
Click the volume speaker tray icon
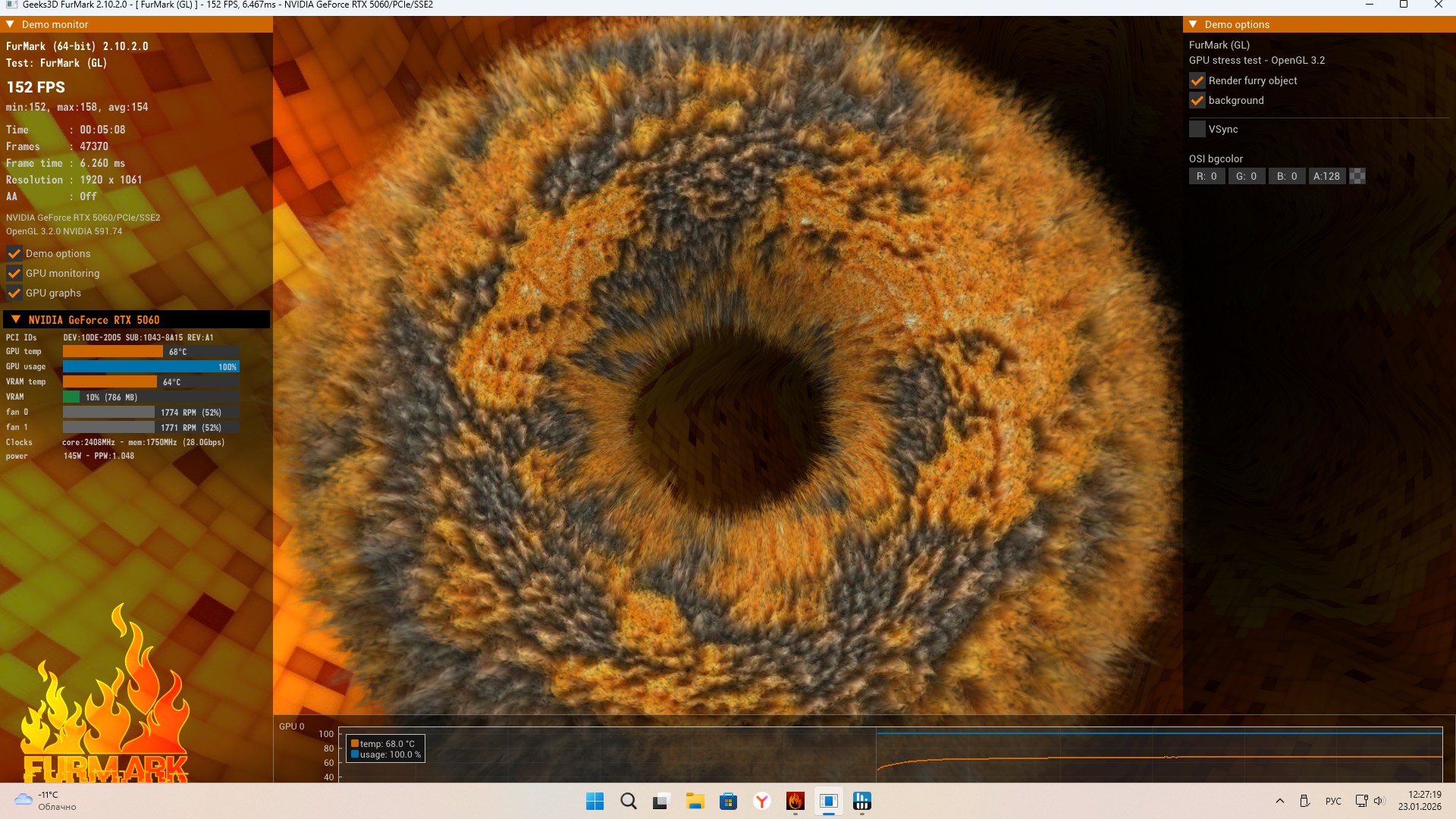coord(1379,801)
